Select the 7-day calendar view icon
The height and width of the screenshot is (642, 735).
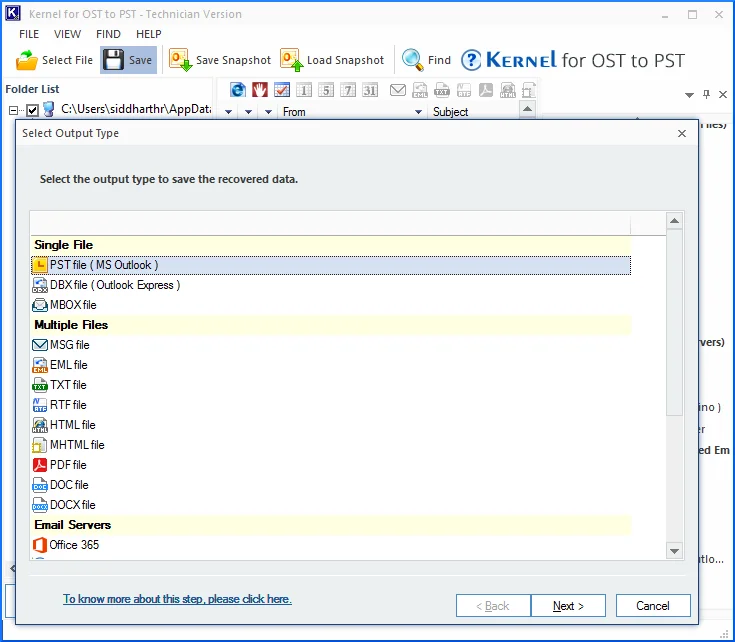348,90
